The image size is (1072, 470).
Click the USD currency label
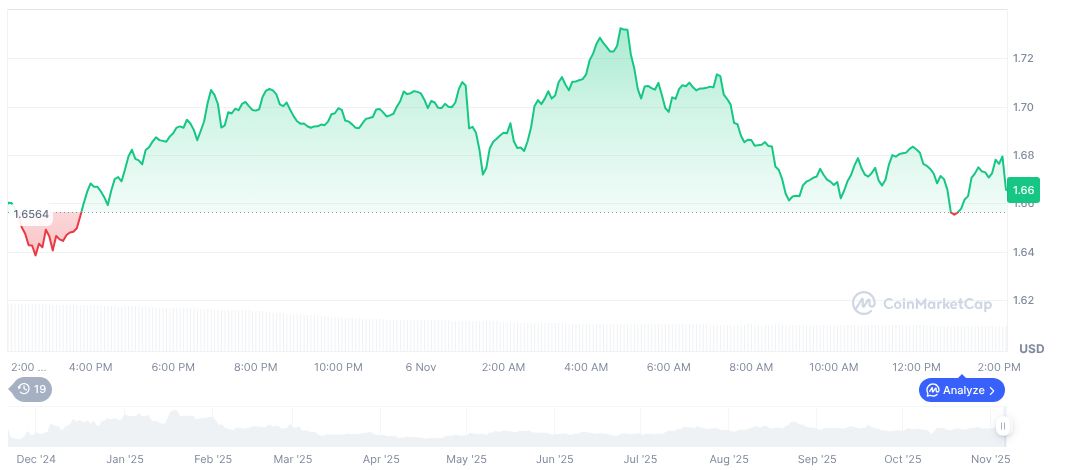click(1031, 348)
